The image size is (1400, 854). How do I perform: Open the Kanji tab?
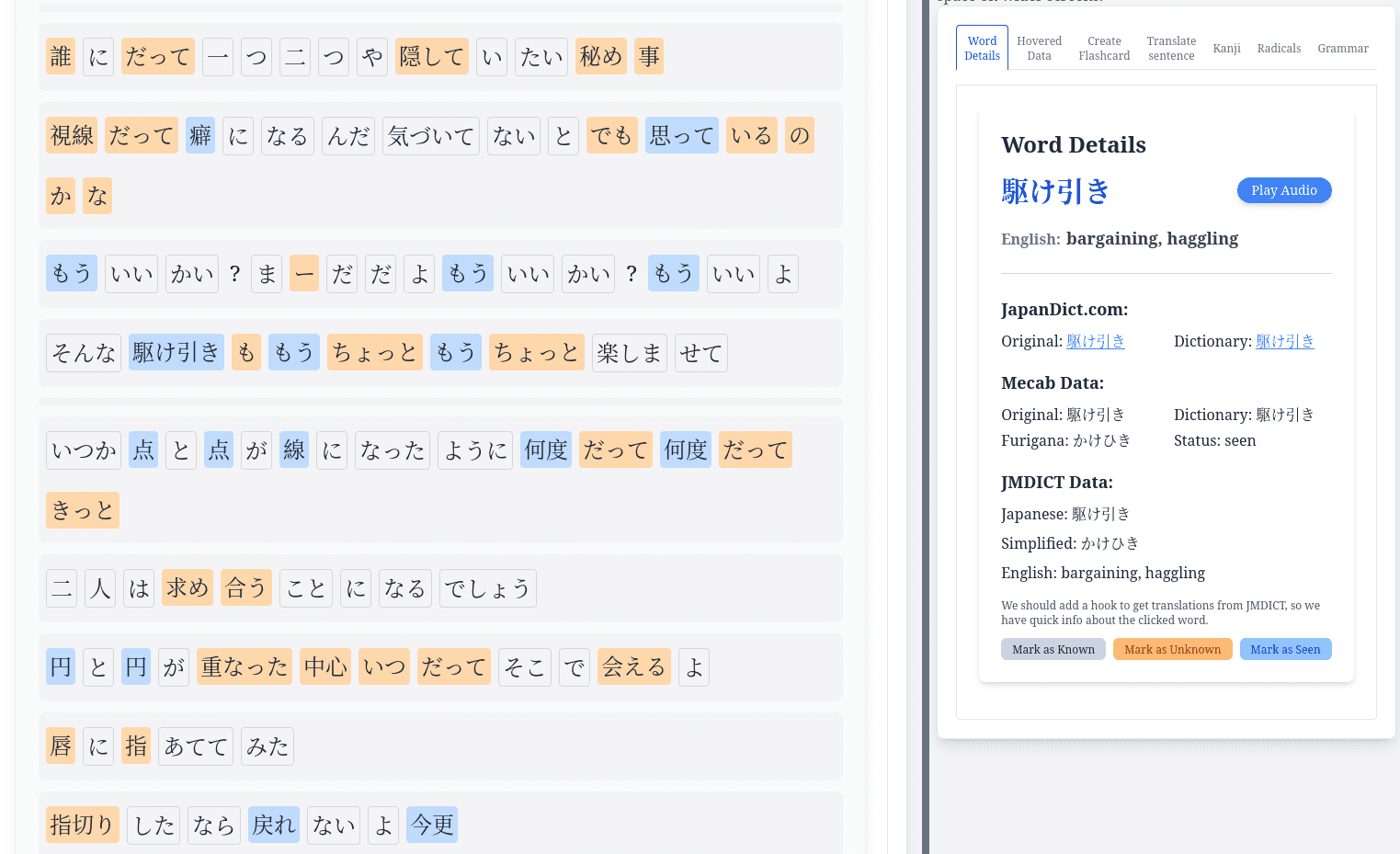coord(1226,48)
